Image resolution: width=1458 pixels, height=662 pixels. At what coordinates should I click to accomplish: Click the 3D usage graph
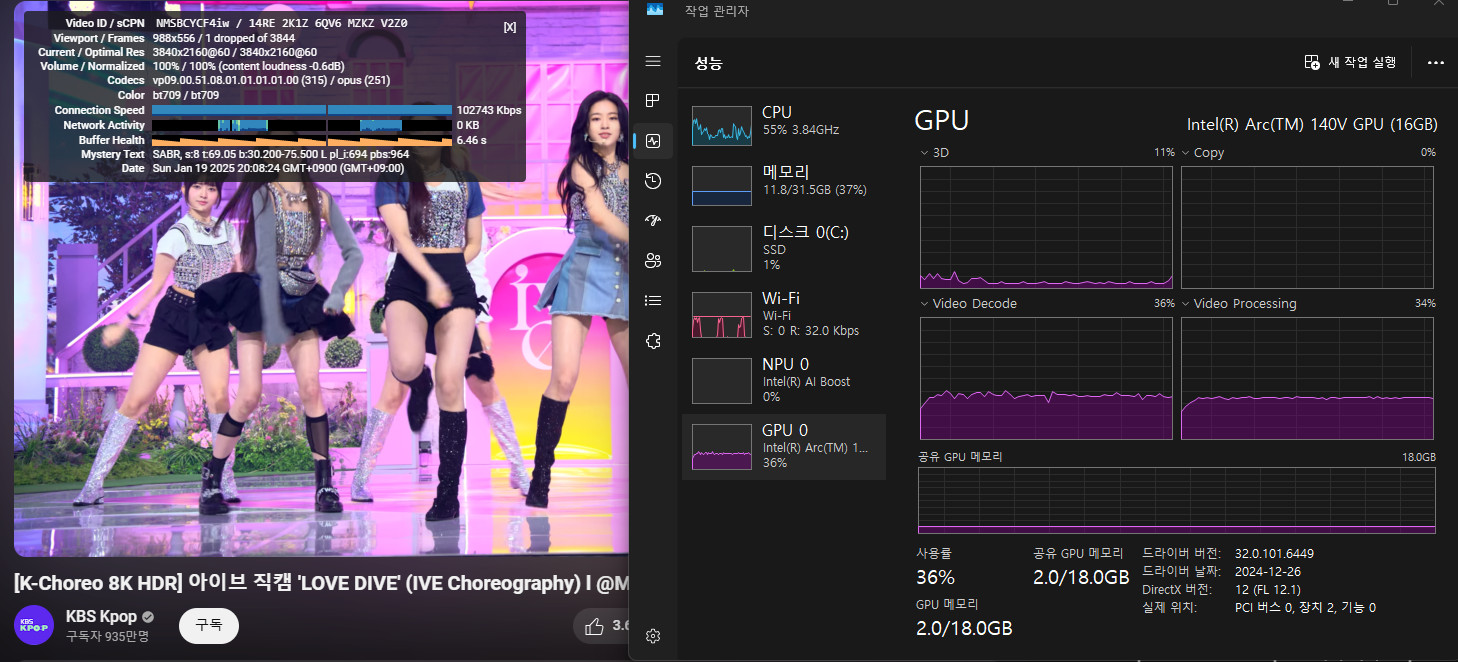pyautogui.click(x=1046, y=227)
